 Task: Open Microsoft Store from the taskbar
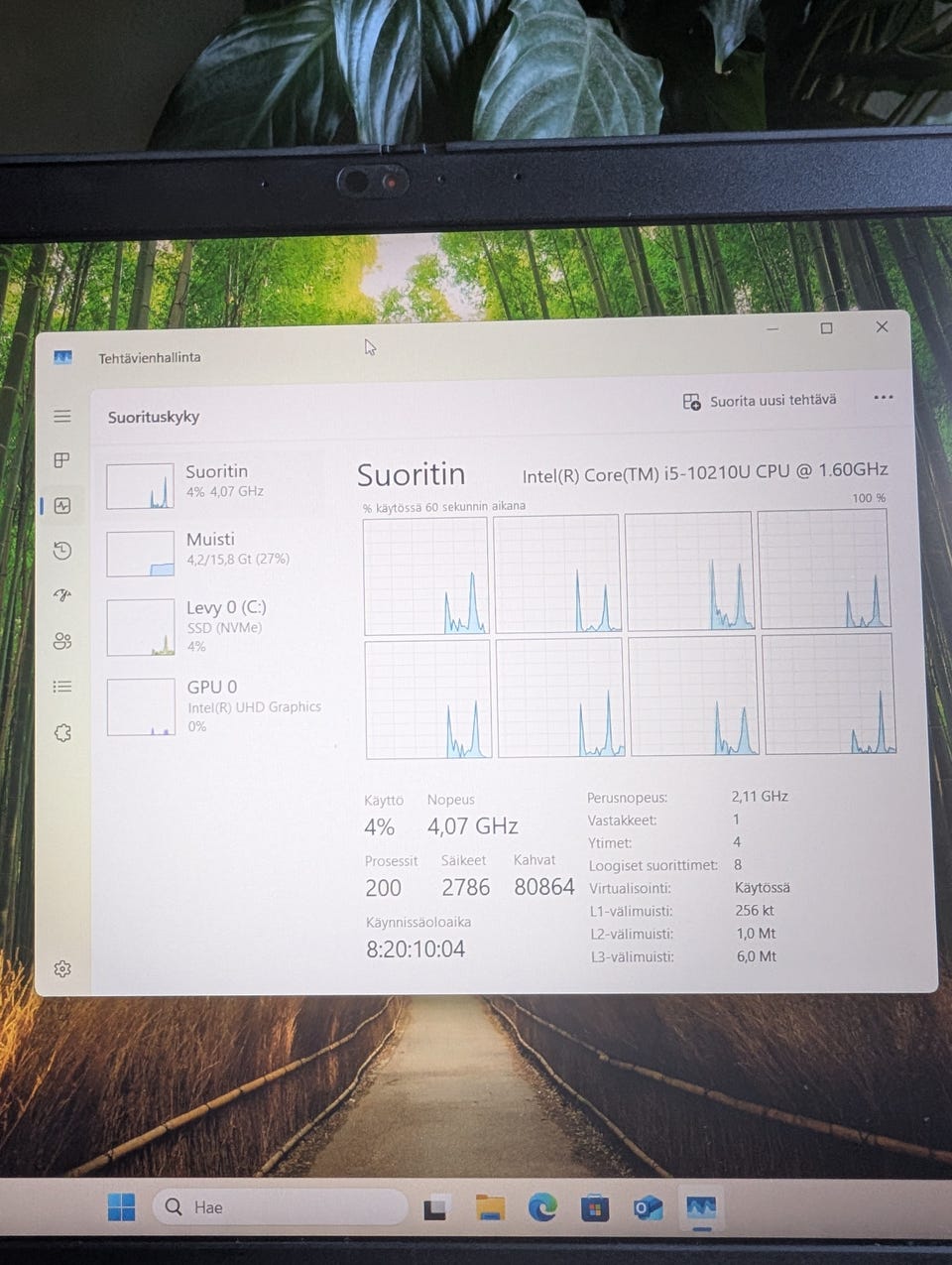pyautogui.click(x=595, y=1208)
